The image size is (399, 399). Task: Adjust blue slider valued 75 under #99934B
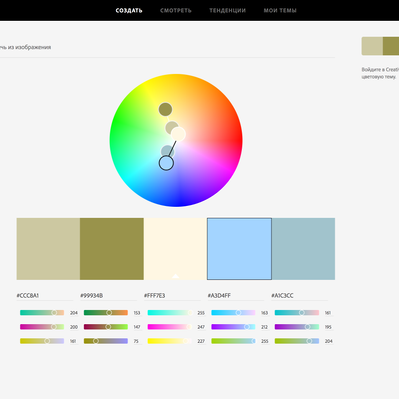tap(106, 341)
